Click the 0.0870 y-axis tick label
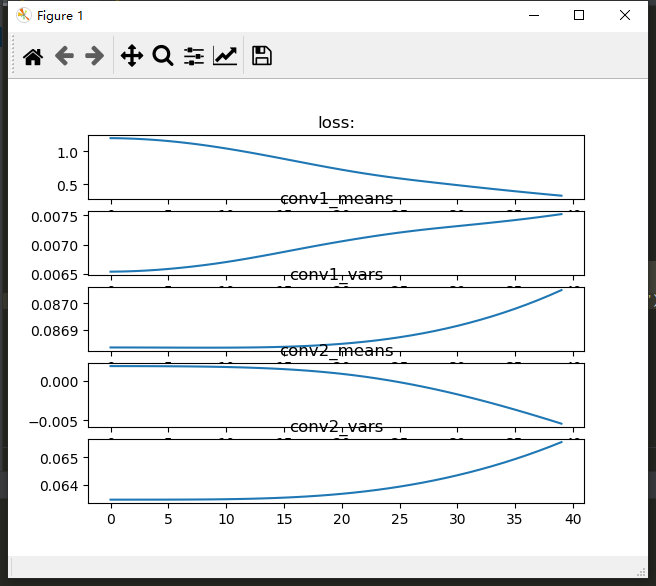This screenshot has height=586, width=656. coord(55,305)
